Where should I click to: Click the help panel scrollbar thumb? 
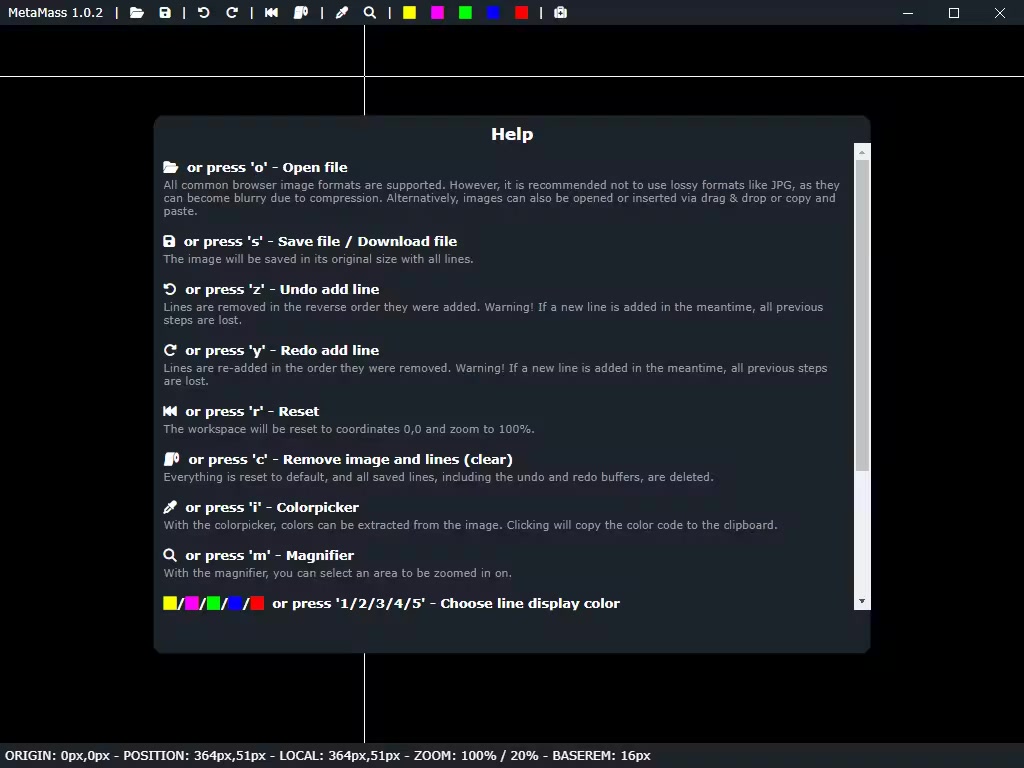coord(862,315)
